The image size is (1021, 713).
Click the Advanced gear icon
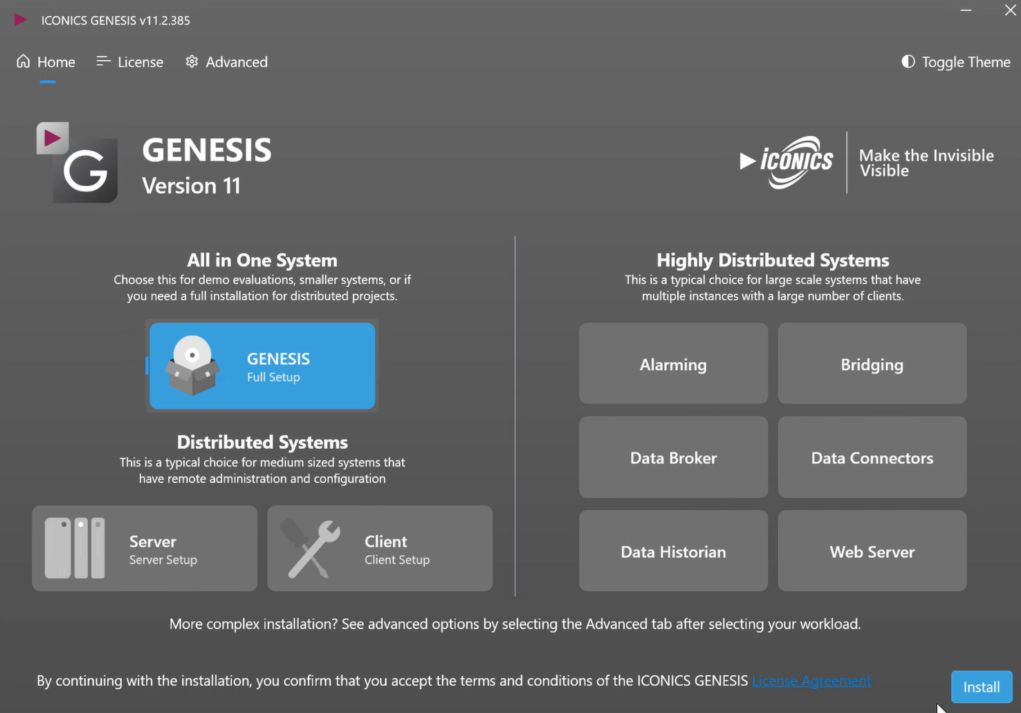click(191, 61)
